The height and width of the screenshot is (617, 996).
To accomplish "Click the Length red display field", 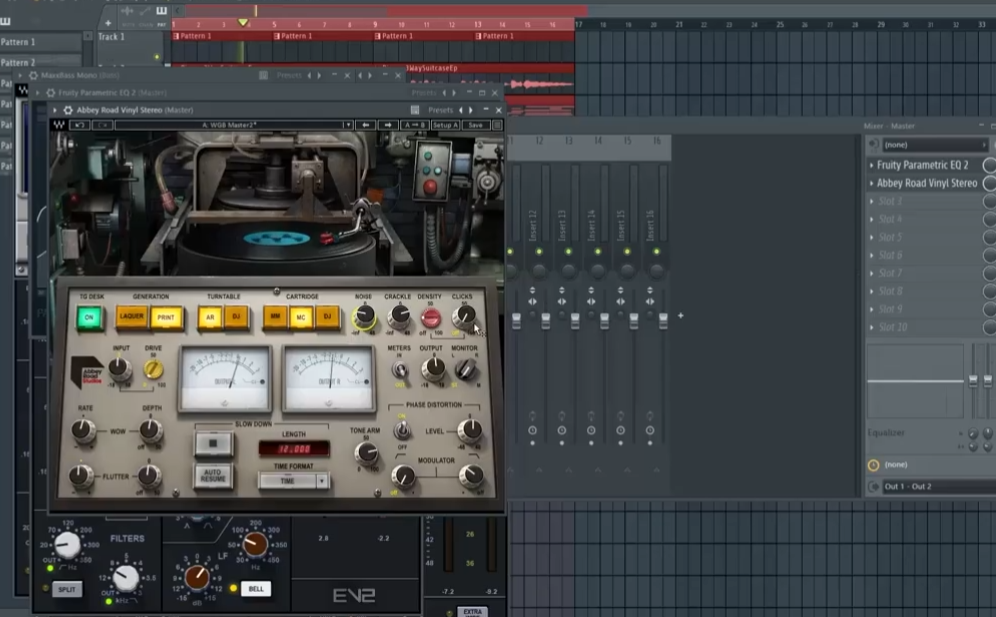I will coord(294,449).
